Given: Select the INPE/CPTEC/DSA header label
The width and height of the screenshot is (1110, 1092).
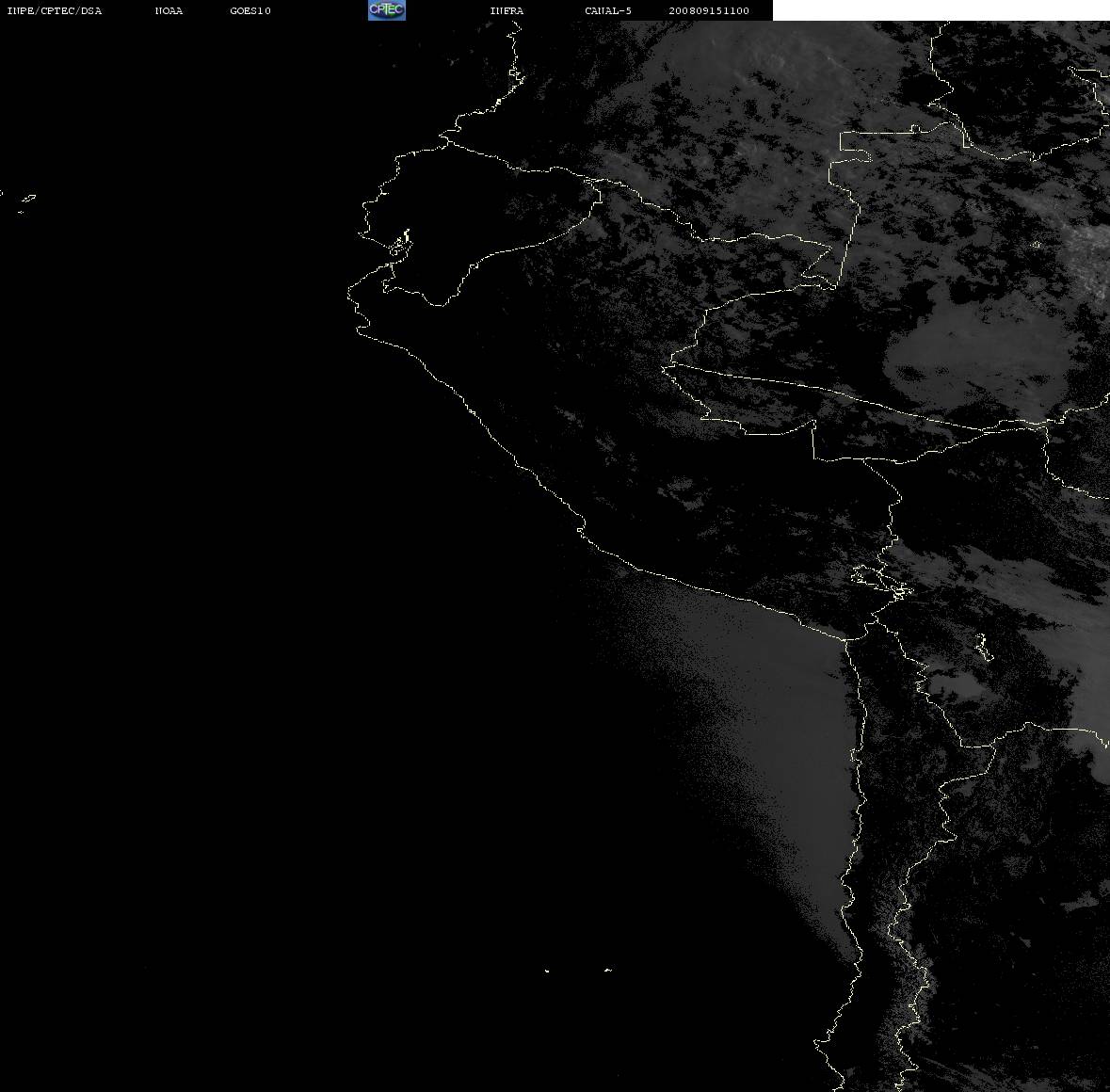Looking at the screenshot, I should click(54, 10).
